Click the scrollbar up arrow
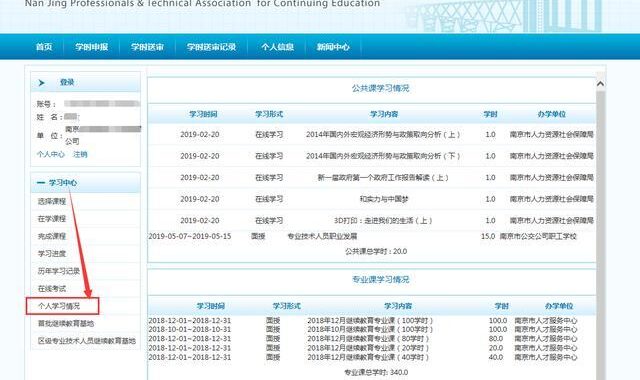This screenshot has width=640, height=380. click(x=600, y=84)
